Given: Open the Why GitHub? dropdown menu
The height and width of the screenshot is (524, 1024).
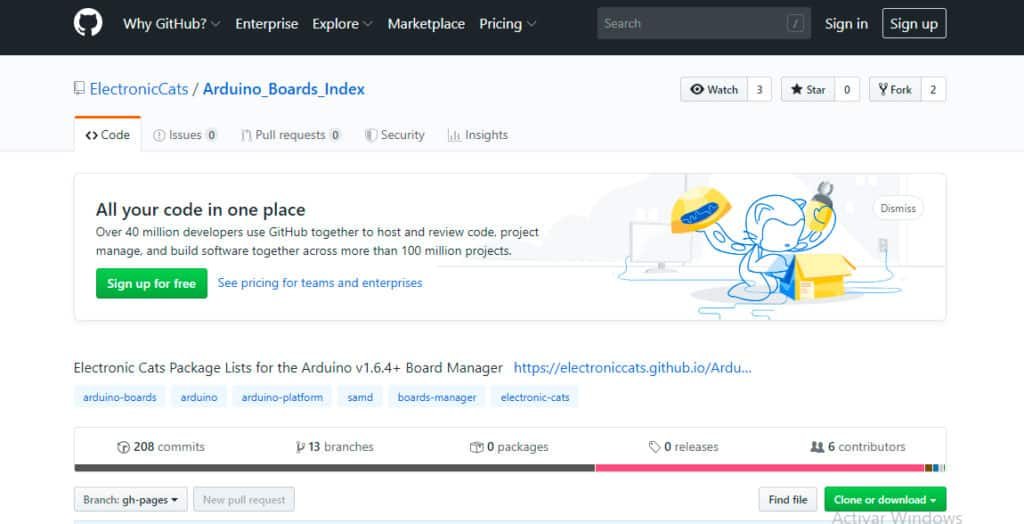Looking at the screenshot, I should tap(172, 24).
